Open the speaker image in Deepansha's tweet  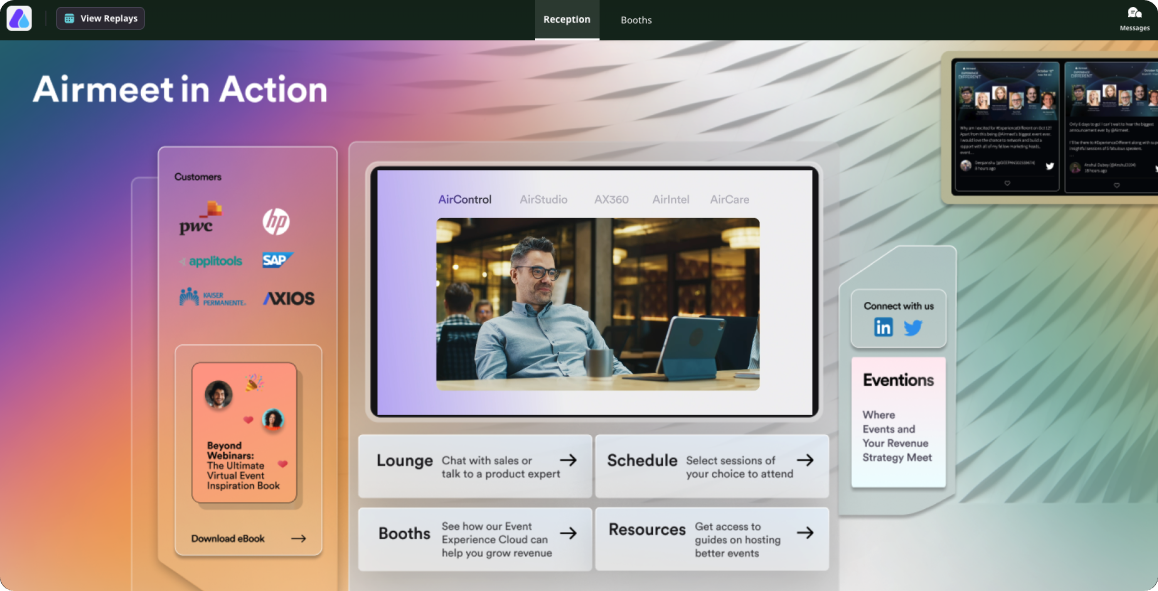click(x=1007, y=92)
